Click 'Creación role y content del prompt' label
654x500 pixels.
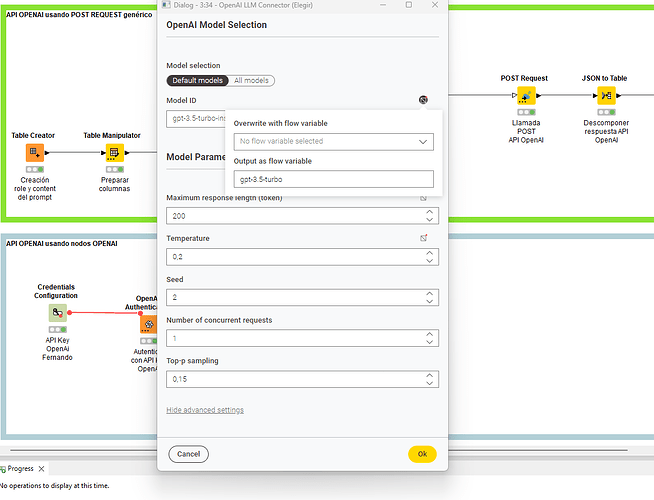35,188
